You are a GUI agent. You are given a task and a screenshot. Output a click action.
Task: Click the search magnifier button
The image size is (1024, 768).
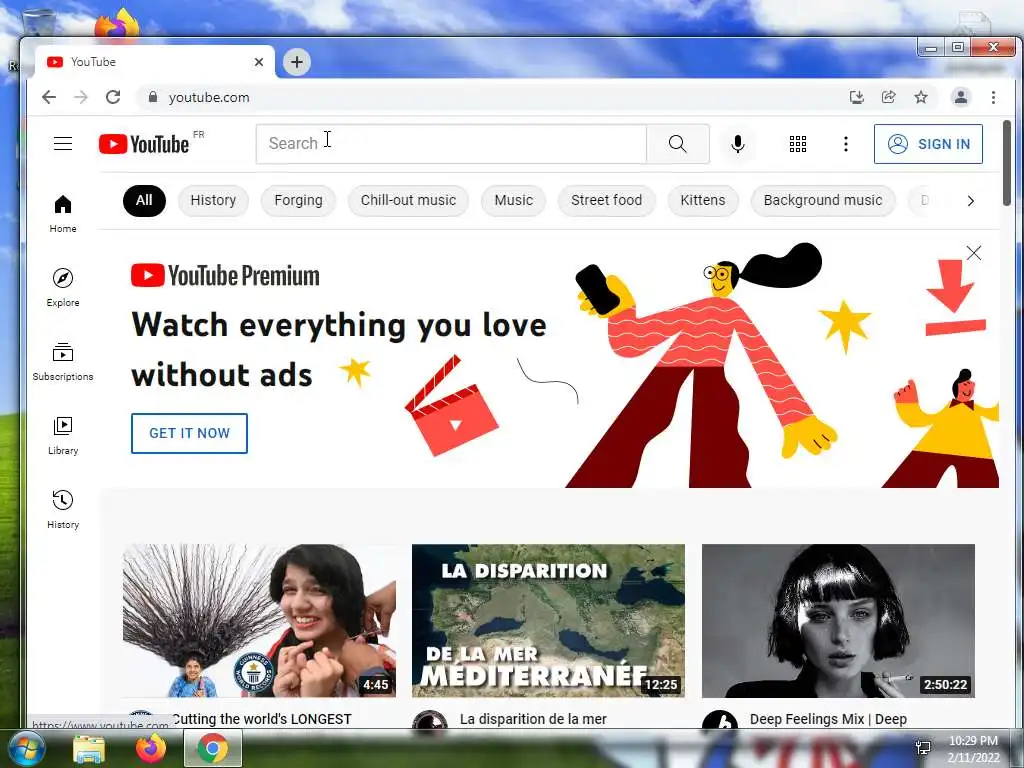pos(678,144)
